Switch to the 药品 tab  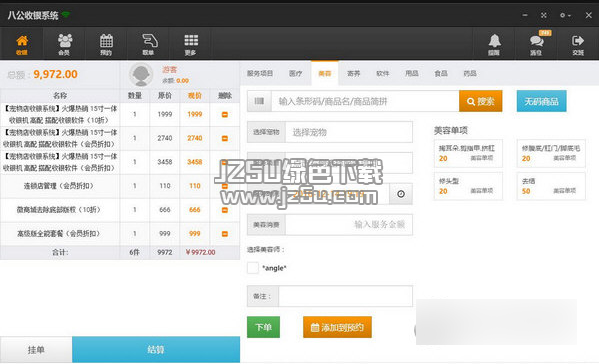[x=470, y=73]
